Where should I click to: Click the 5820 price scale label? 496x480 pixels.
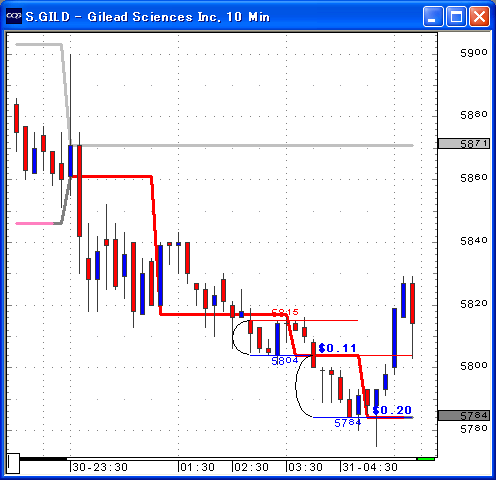[474, 303]
